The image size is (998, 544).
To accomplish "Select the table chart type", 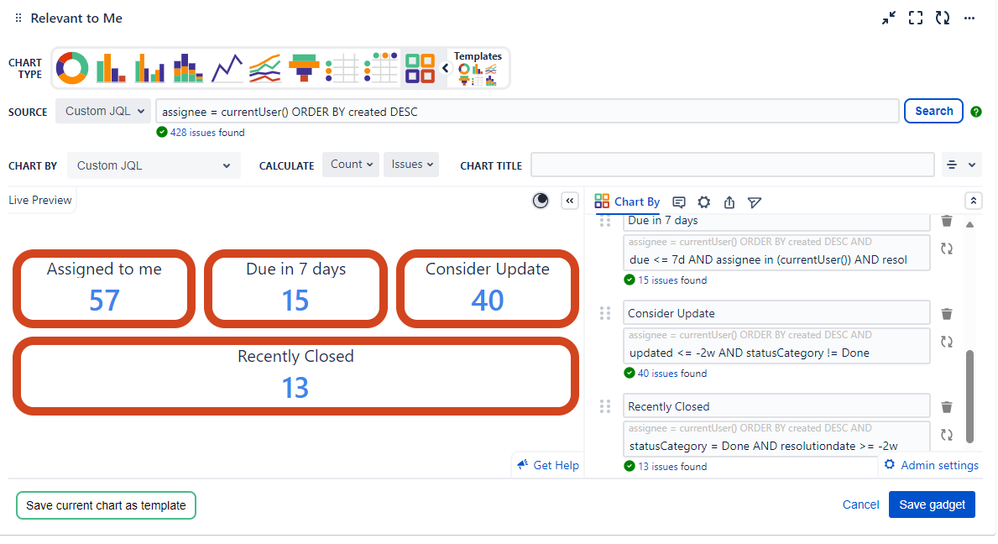I will (x=342, y=68).
